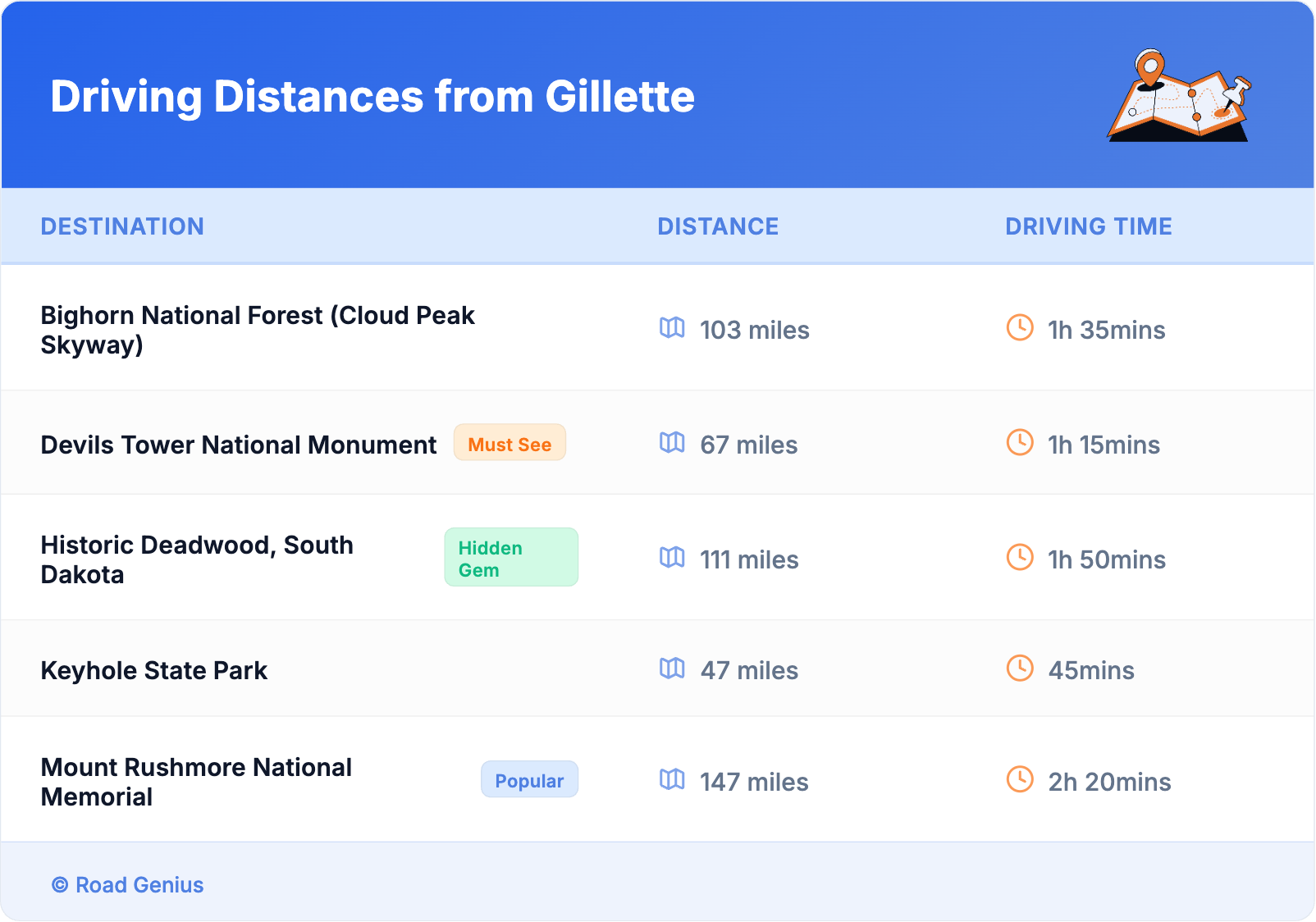Viewport: 1316px width, 922px height.
Task: Click the clock icon beside 1h 50mins
Action: [1020, 557]
